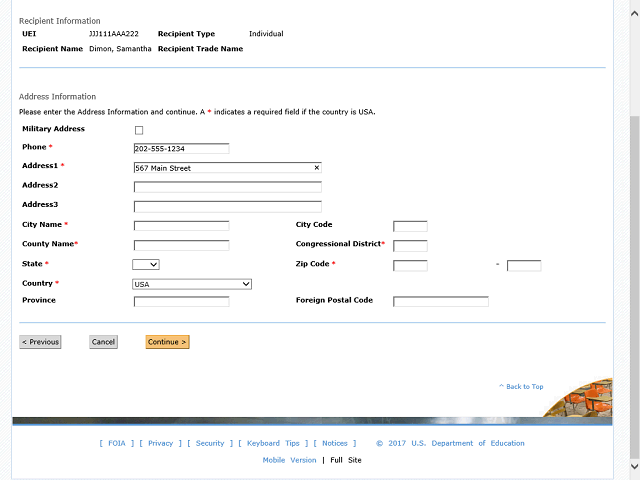Clear the Address1 field with X
Viewport: 640px width, 480px height.
317,167
